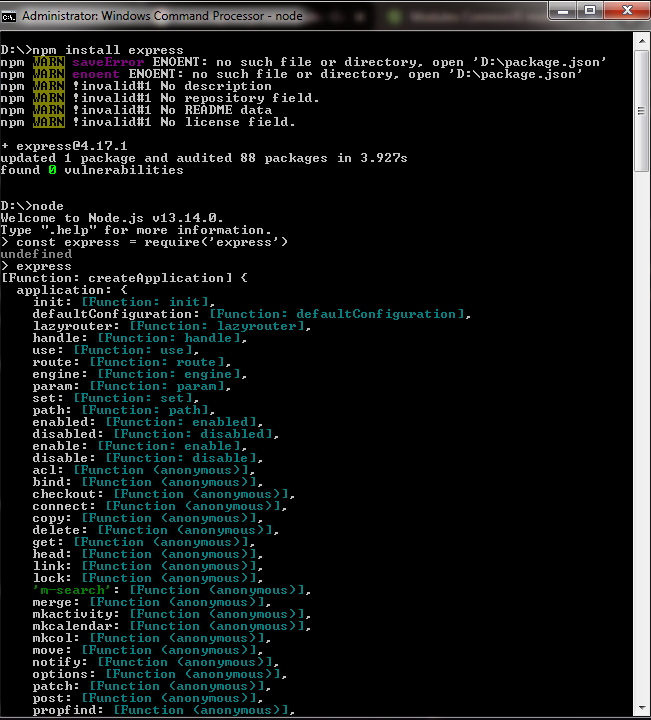
Task: Click the 'link:' anonymous function line
Action: point(148,566)
